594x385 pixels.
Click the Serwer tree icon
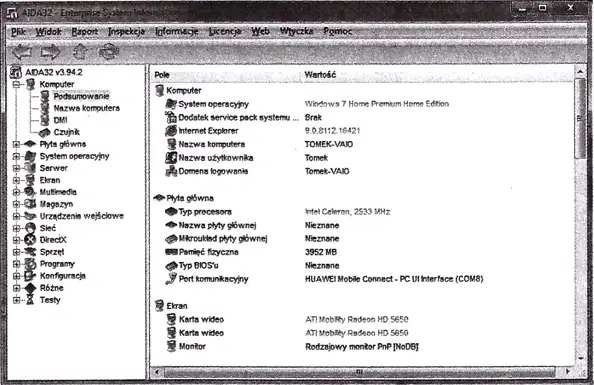click(30, 168)
